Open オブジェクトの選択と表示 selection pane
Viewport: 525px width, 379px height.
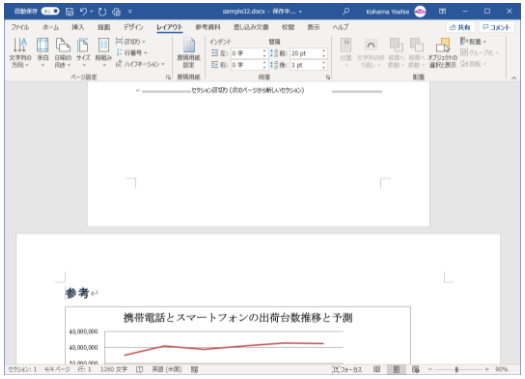(442, 53)
